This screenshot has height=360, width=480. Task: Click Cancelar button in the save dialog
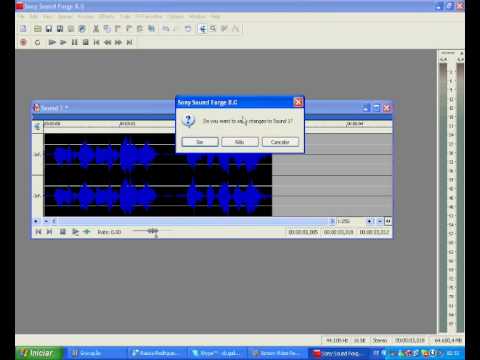point(280,142)
